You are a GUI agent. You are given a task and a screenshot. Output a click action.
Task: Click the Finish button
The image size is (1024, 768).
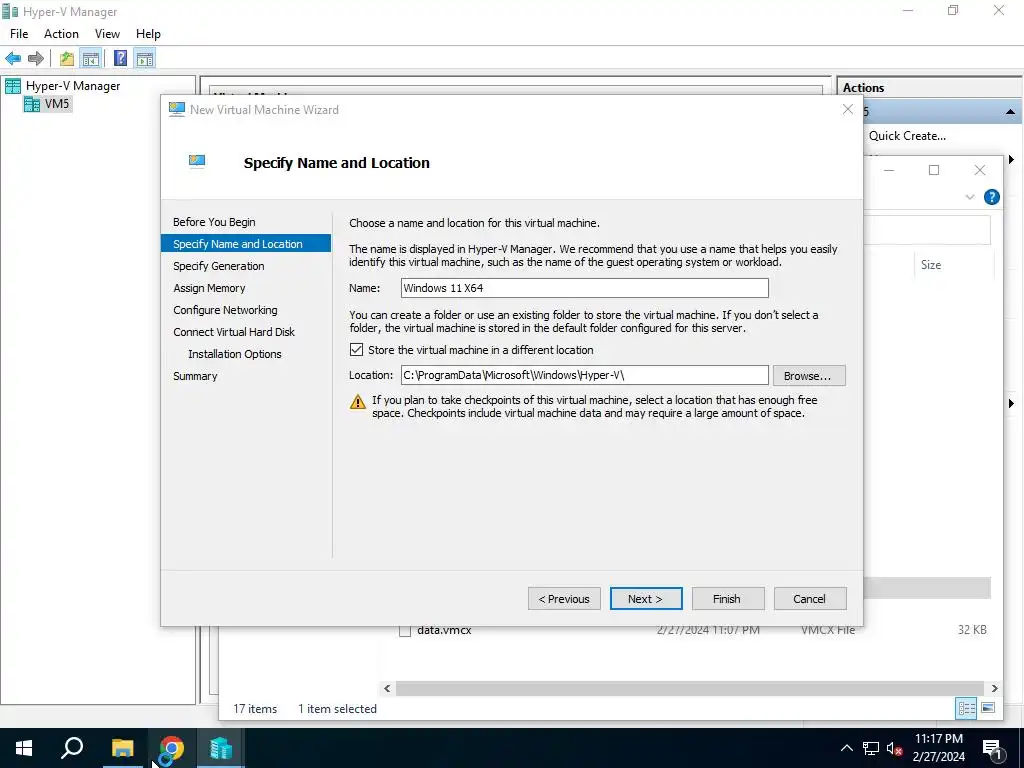(728, 599)
